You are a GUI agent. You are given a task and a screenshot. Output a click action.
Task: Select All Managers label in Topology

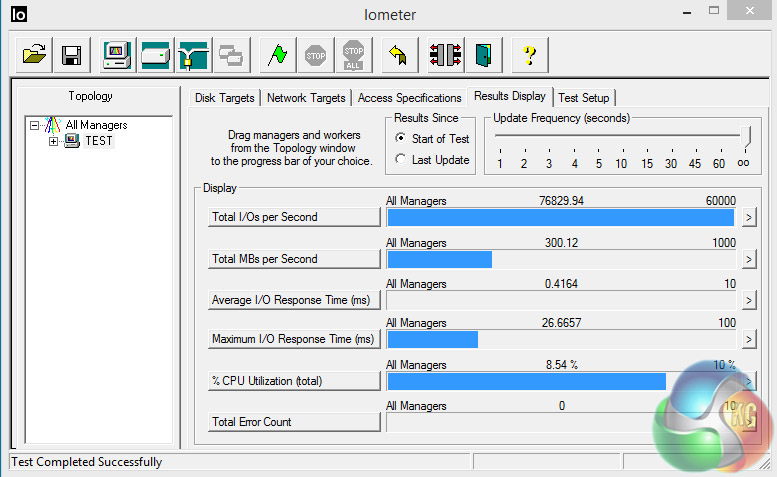tap(97, 125)
